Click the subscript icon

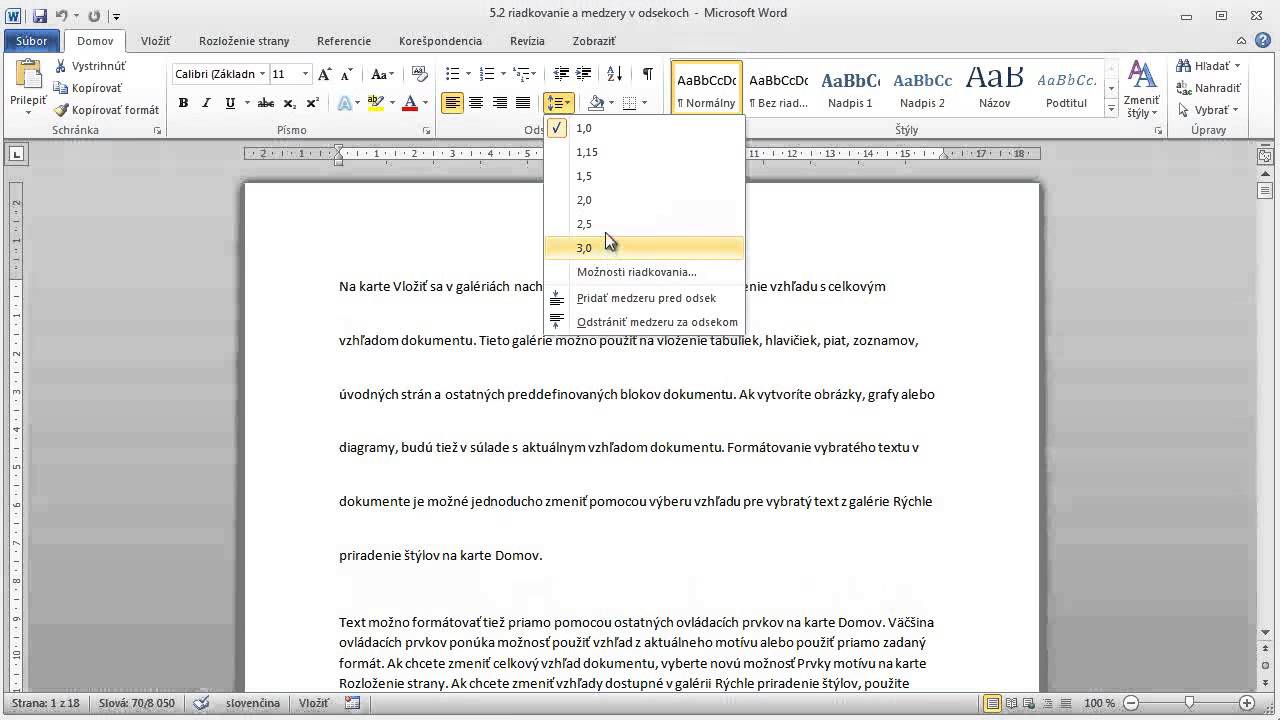click(289, 103)
